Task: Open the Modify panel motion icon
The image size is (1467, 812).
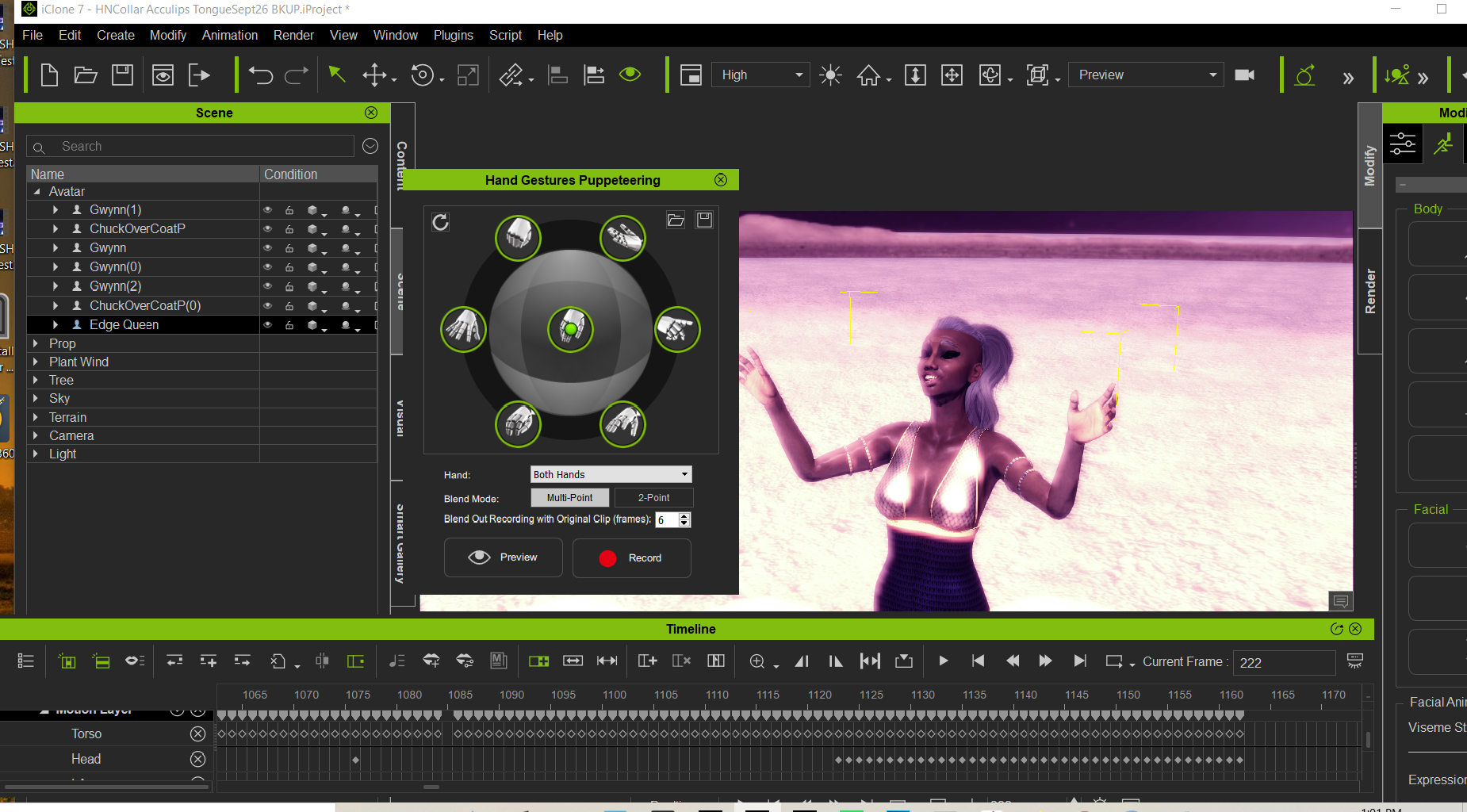Action: coord(1443,144)
